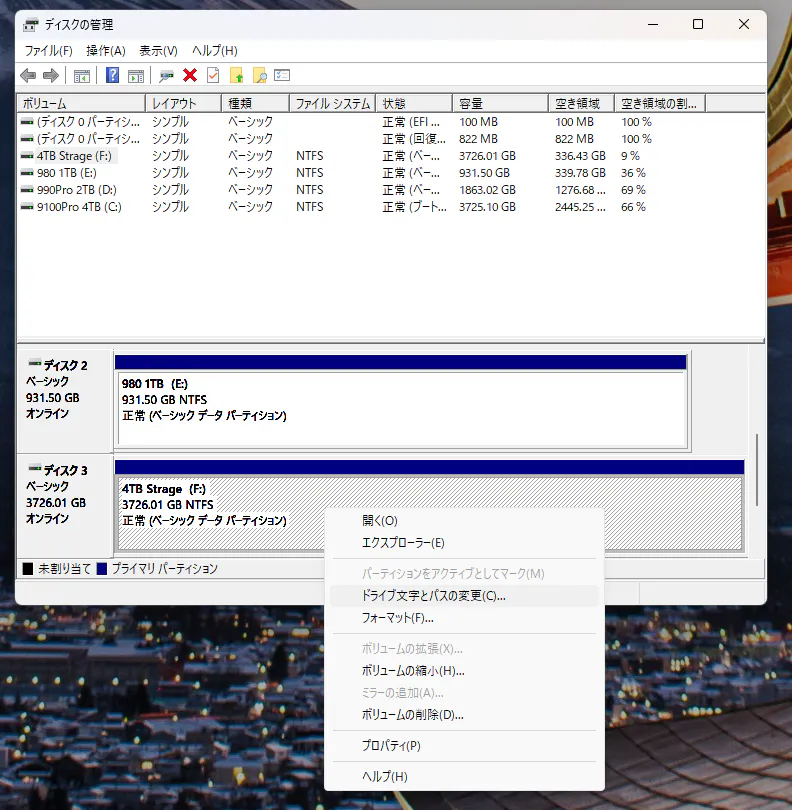
Task: Open Help via blue question icon
Action: [112, 75]
